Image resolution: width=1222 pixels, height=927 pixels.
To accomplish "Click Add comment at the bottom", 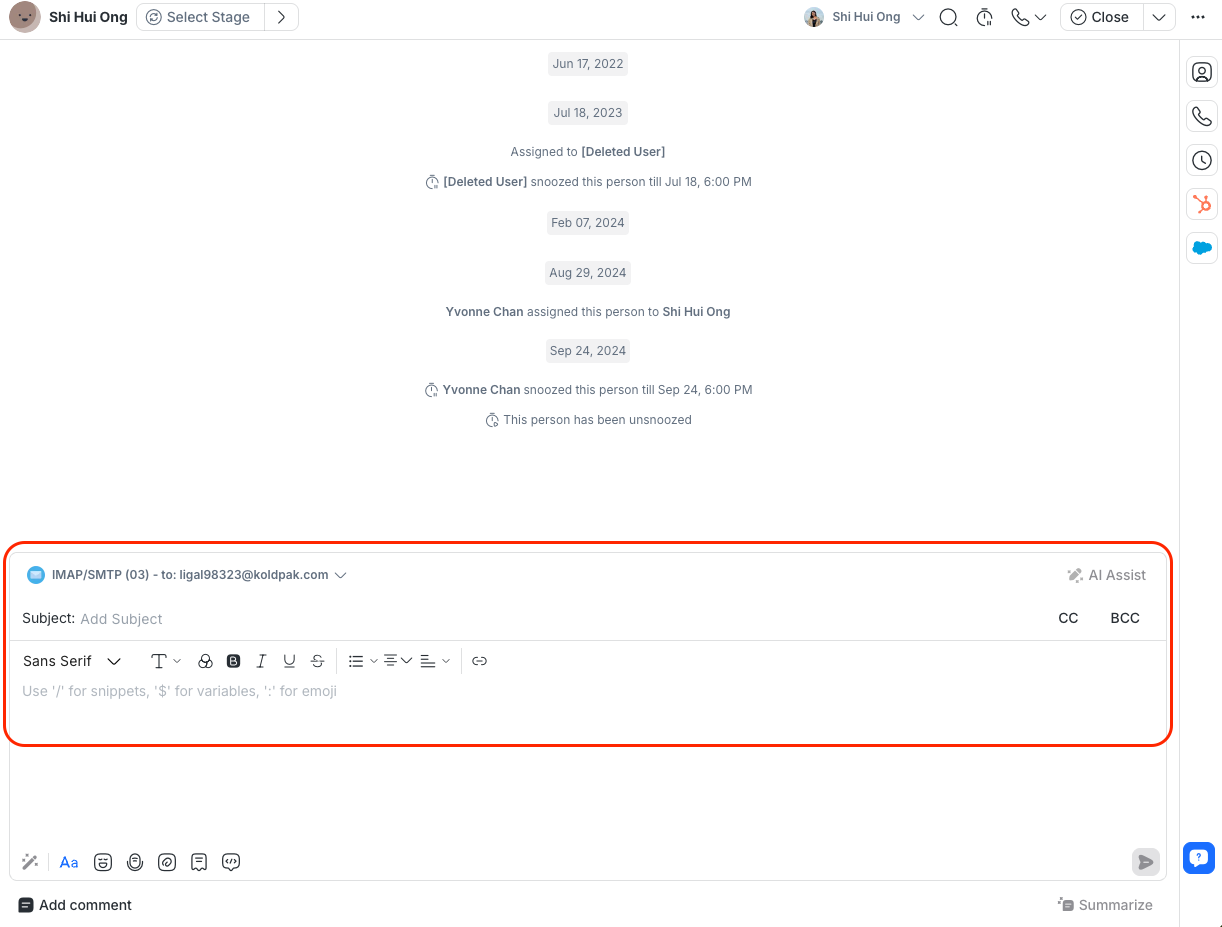I will coord(75,905).
